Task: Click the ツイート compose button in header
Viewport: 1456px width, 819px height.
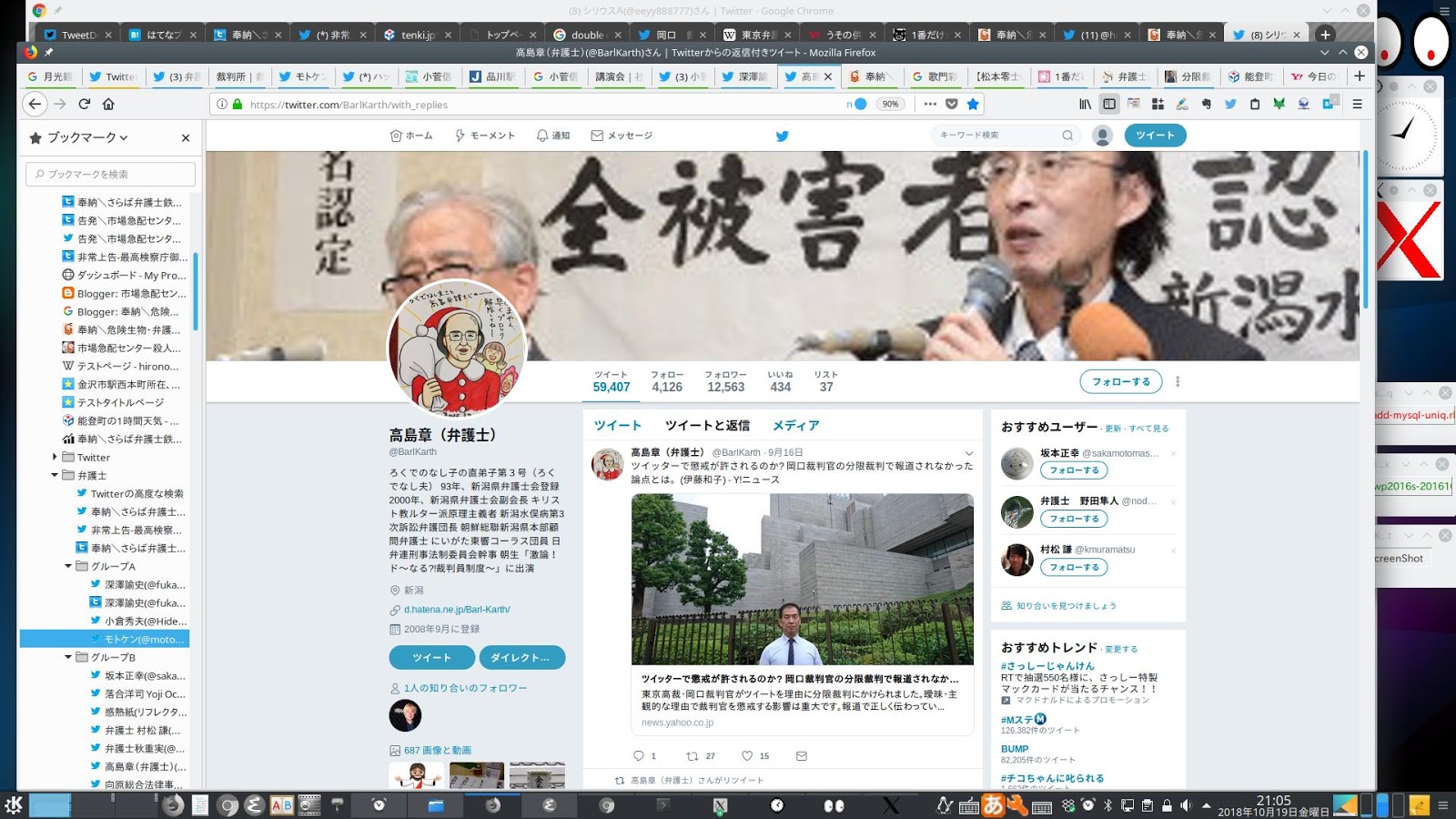Action: 1155,136
